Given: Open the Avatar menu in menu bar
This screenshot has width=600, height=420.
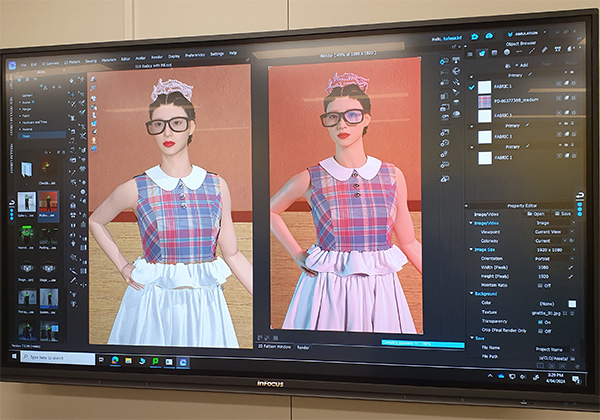Looking at the screenshot, I should pyautogui.click(x=140, y=58).
